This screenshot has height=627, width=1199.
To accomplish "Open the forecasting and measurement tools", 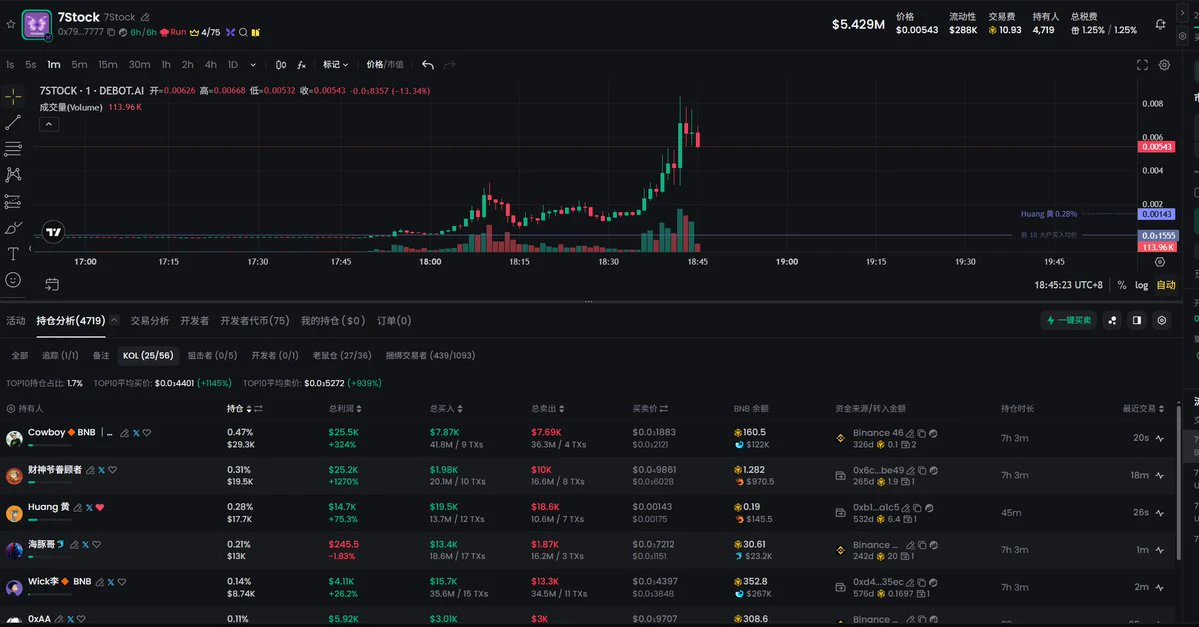I will click(x=13, y=201).
